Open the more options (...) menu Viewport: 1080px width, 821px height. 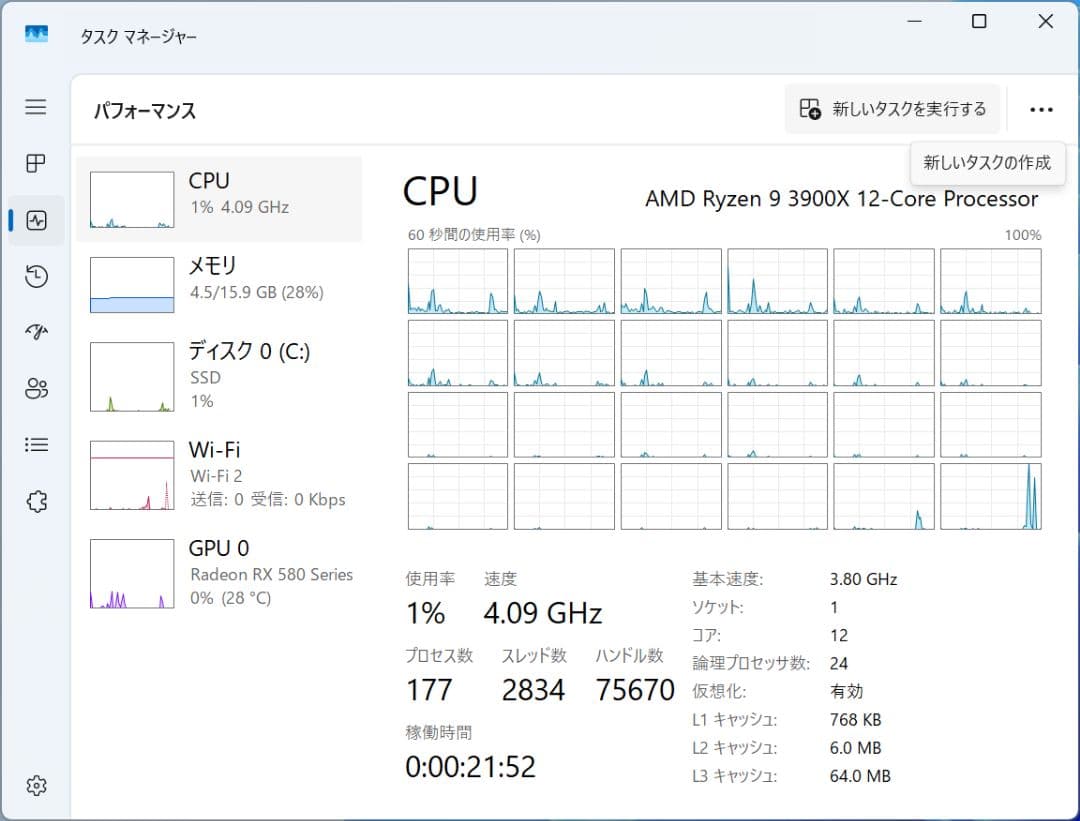point(1041,109)
